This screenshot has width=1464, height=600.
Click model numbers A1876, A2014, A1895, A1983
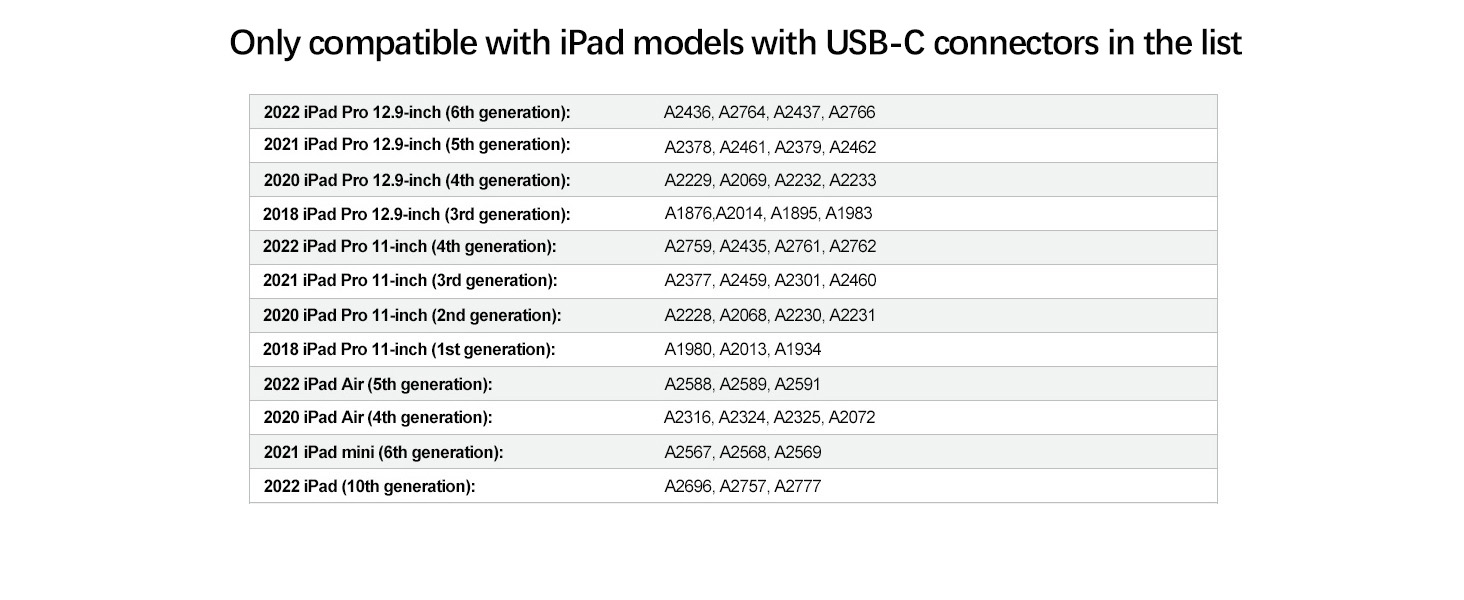(x=768, y=214)
